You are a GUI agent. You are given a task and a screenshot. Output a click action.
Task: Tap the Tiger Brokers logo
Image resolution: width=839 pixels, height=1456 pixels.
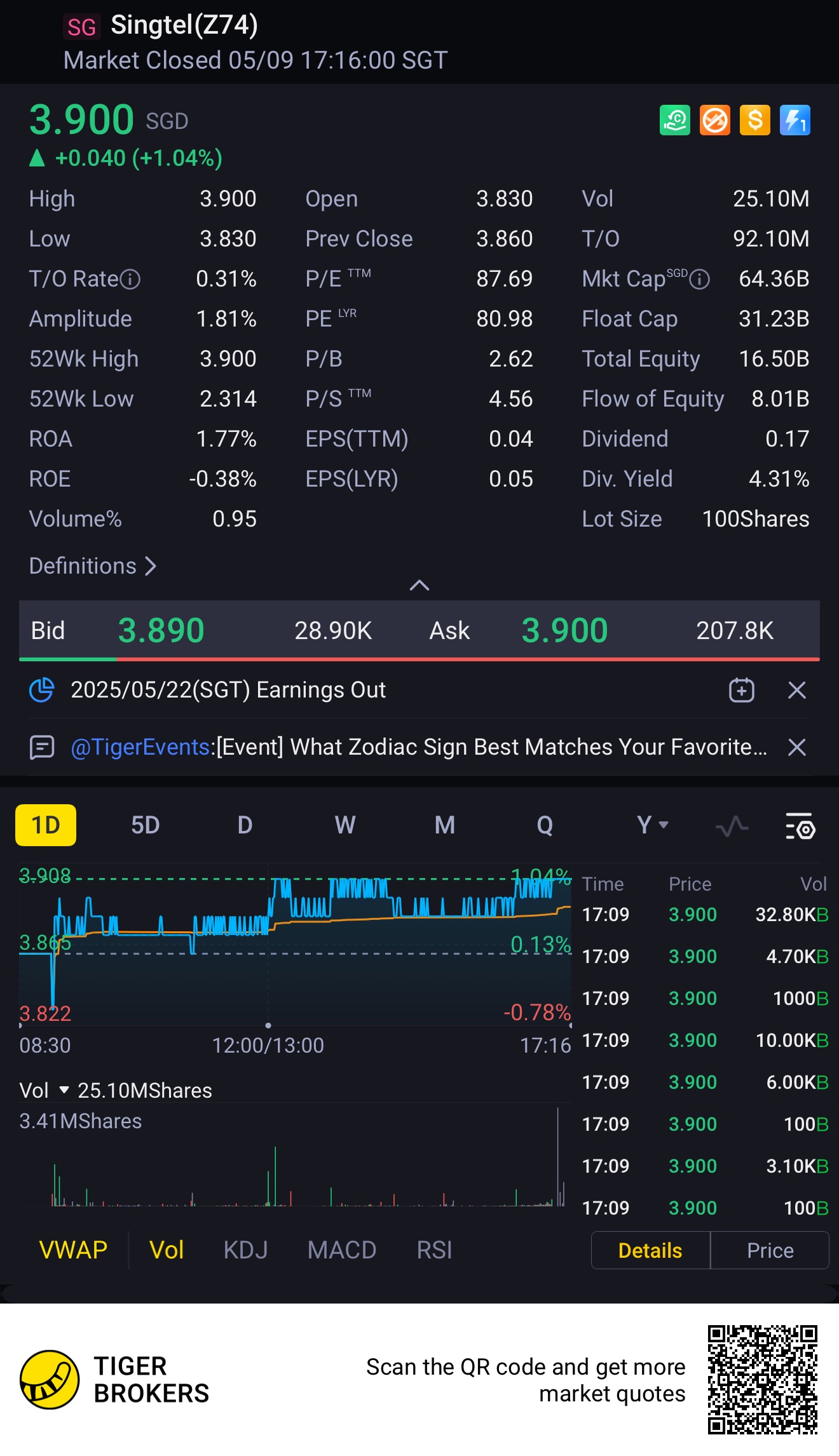pyautogui.click(x=50, y=1380)
